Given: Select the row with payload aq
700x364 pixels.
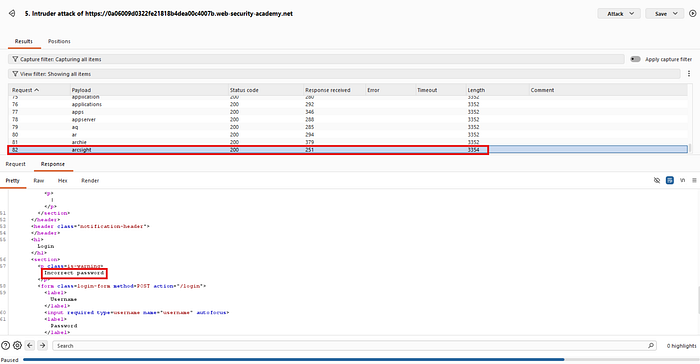Looking at the screenshot, I should coord(348,127).
